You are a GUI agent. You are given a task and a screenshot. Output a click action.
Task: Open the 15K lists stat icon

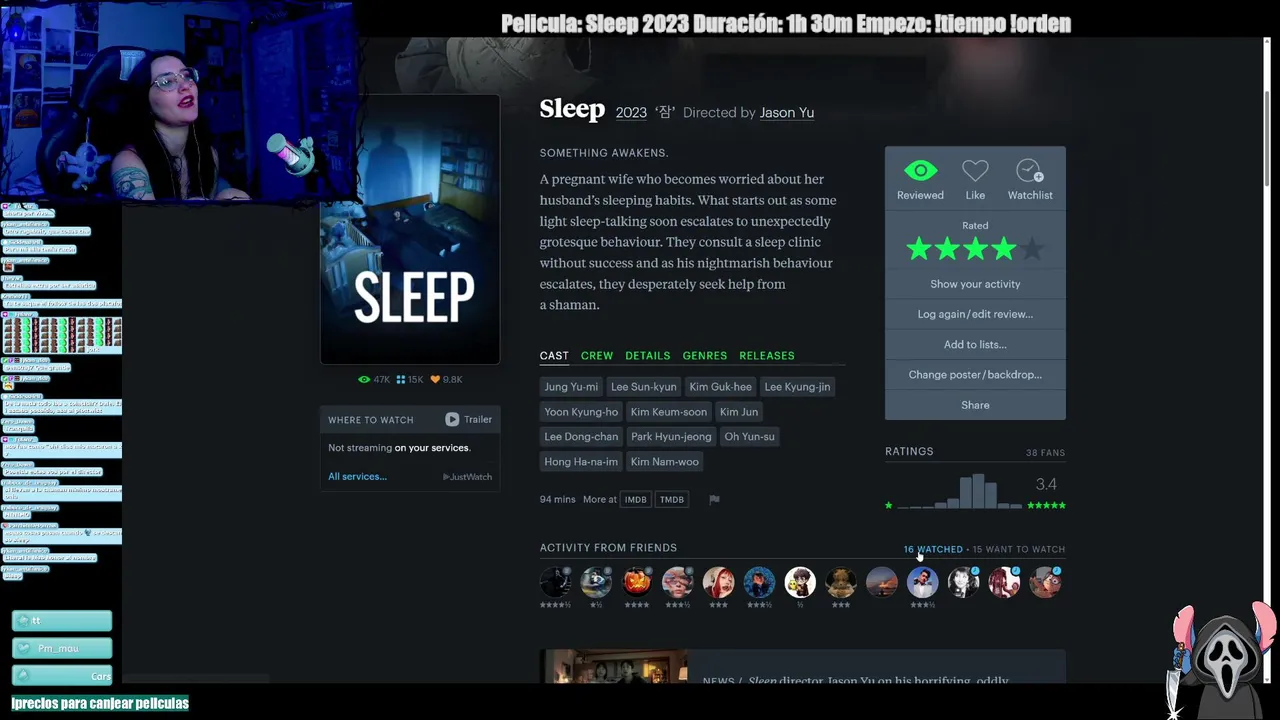point(410,380)
